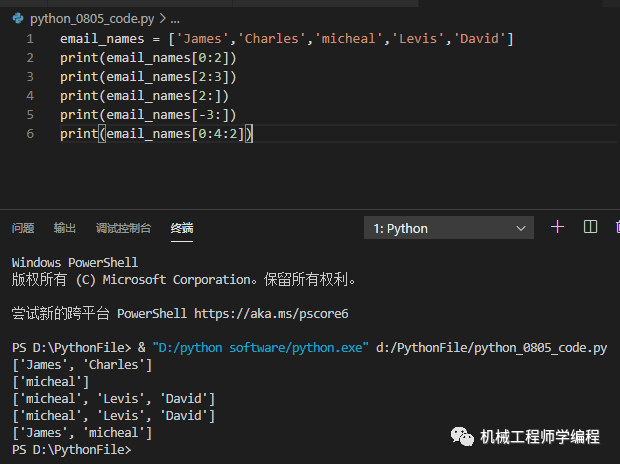620x464 pixels.
Task: Click terminal output ['James', 'Charles']
Action: [x=82, y=365]
